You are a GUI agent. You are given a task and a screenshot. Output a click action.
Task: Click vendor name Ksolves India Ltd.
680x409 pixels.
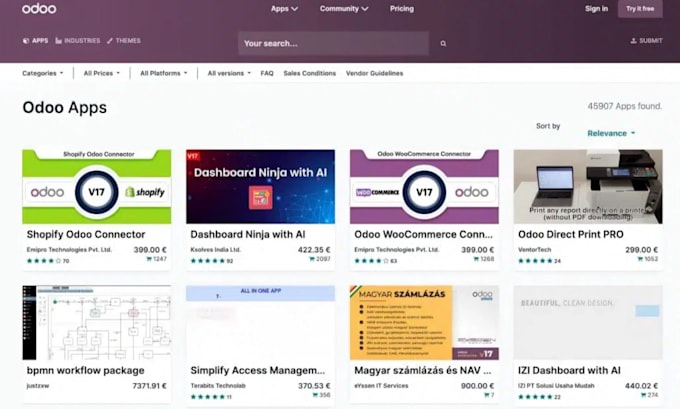click(x=216, y=250)
